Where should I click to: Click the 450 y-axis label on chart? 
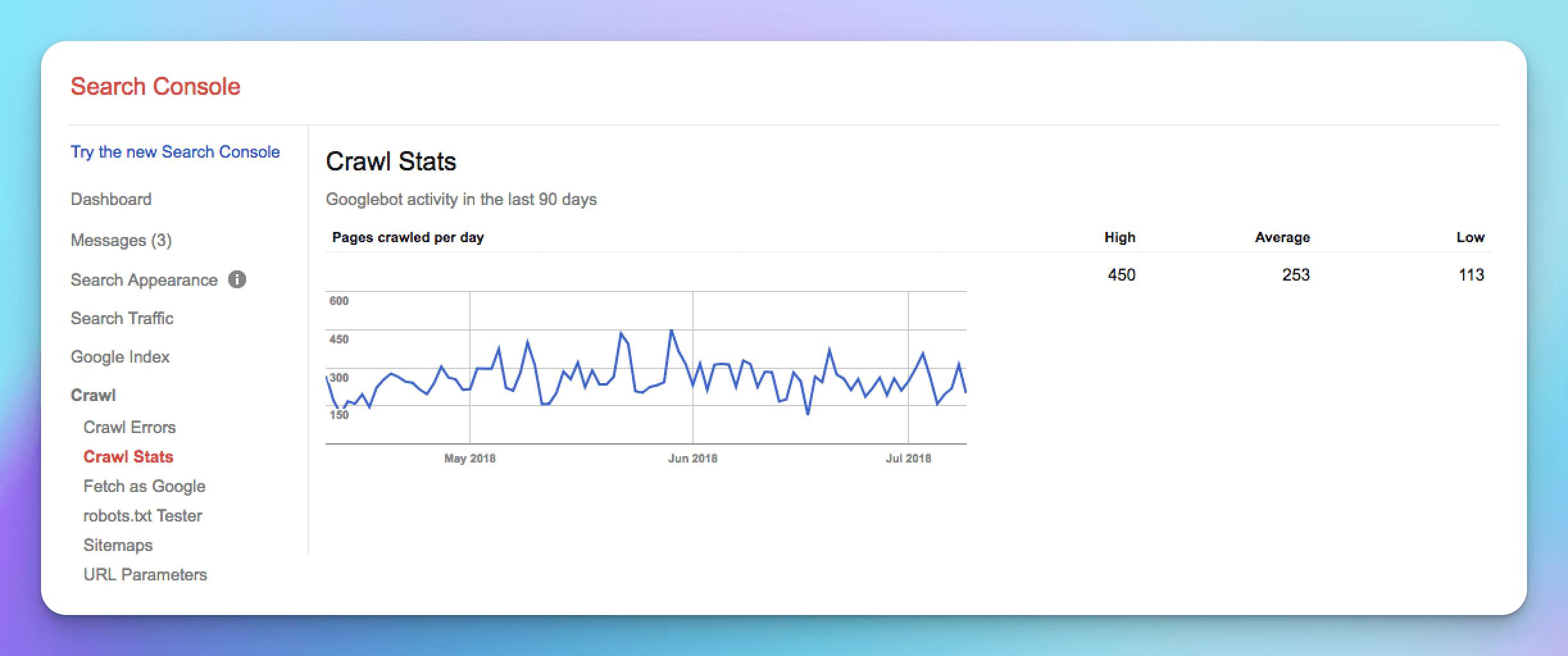339,340
